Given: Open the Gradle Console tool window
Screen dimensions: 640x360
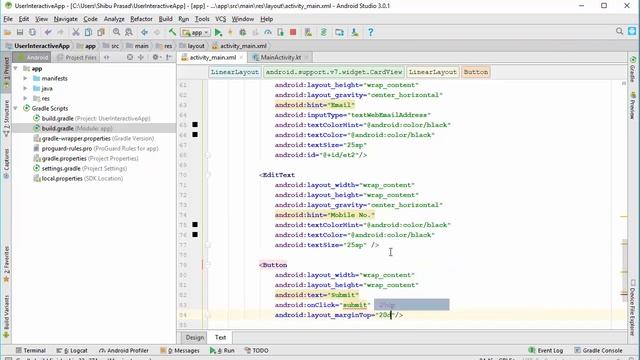Looking at the screenshot, I should tap(598, 350).
